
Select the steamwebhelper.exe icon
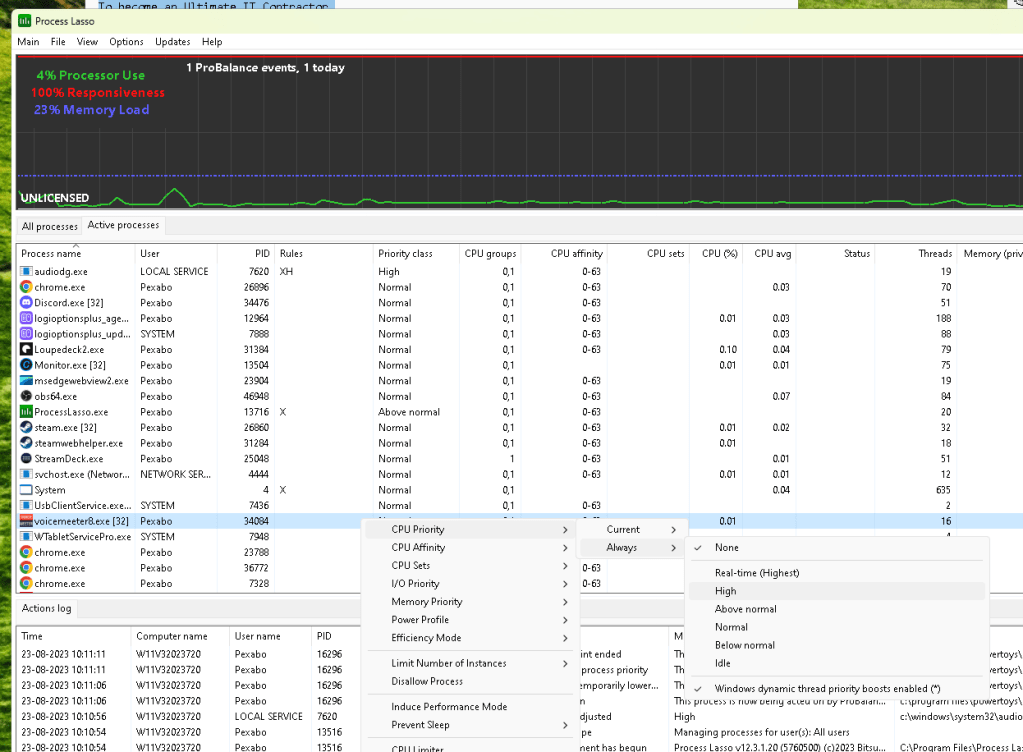point(26,444)
